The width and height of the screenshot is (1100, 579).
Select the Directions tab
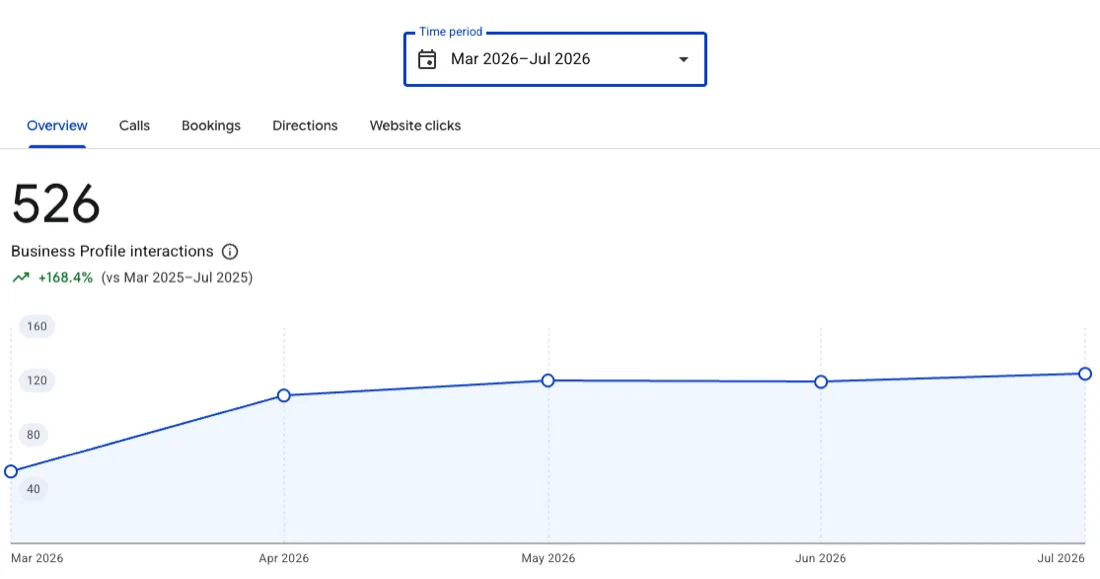tap(304, 126)
